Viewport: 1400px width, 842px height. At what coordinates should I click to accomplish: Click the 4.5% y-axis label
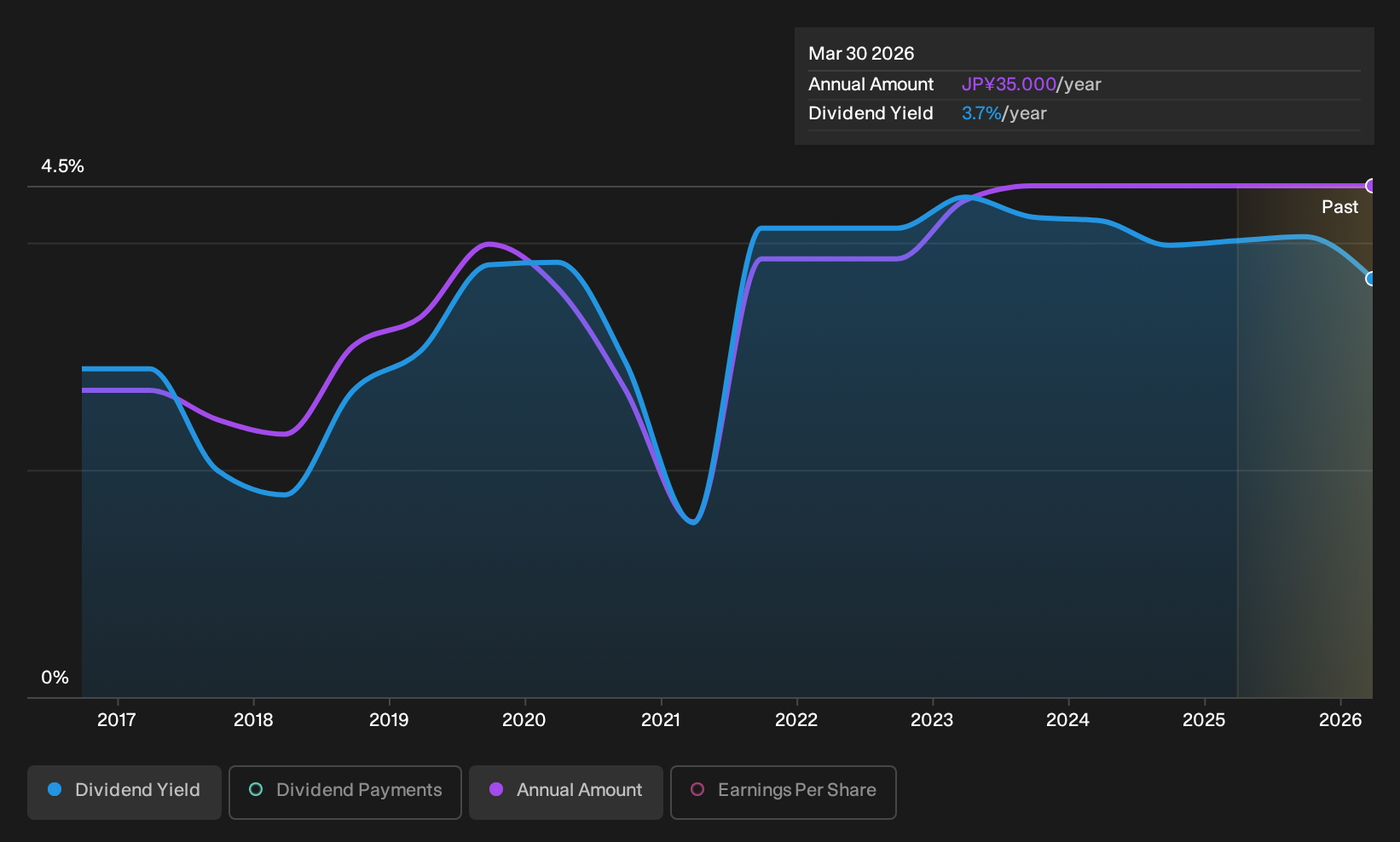pyautogui.click(x=62, y=166)
